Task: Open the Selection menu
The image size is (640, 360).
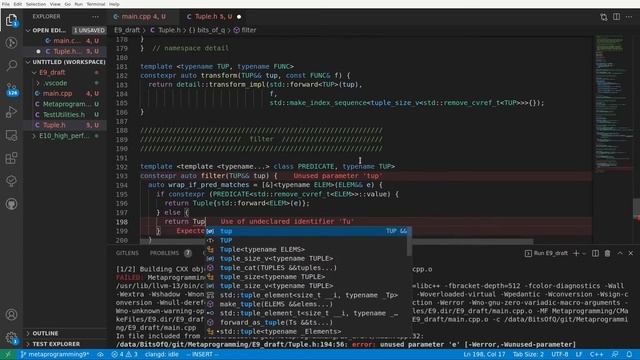Action: tap(36, 4)
